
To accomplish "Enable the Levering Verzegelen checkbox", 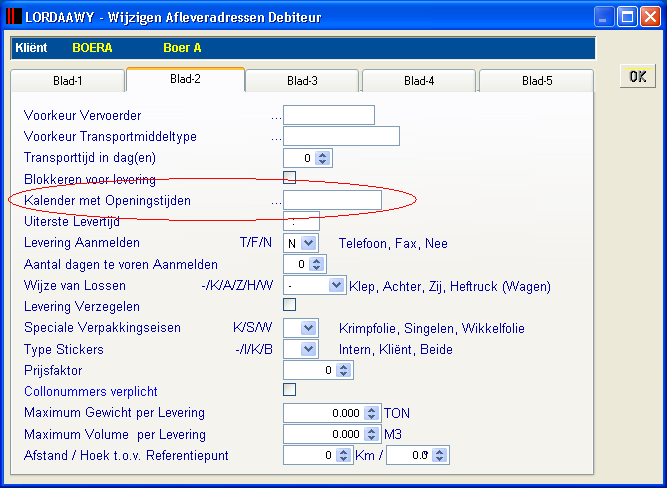I will coord(290,305).
